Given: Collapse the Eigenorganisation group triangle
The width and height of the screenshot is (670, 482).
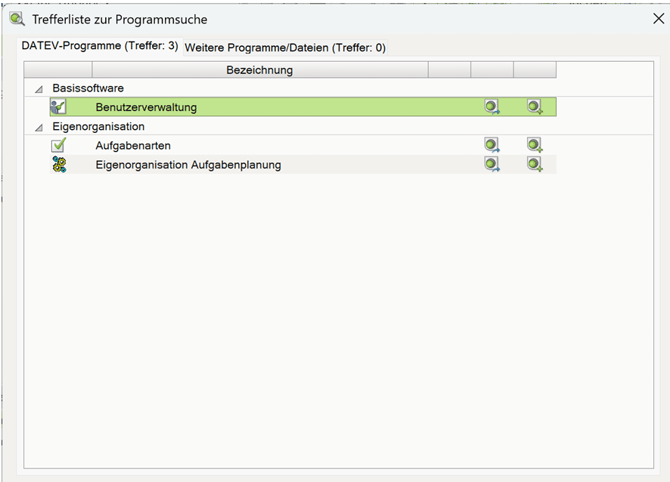Looking at the screenshot, I should point(39,128).
